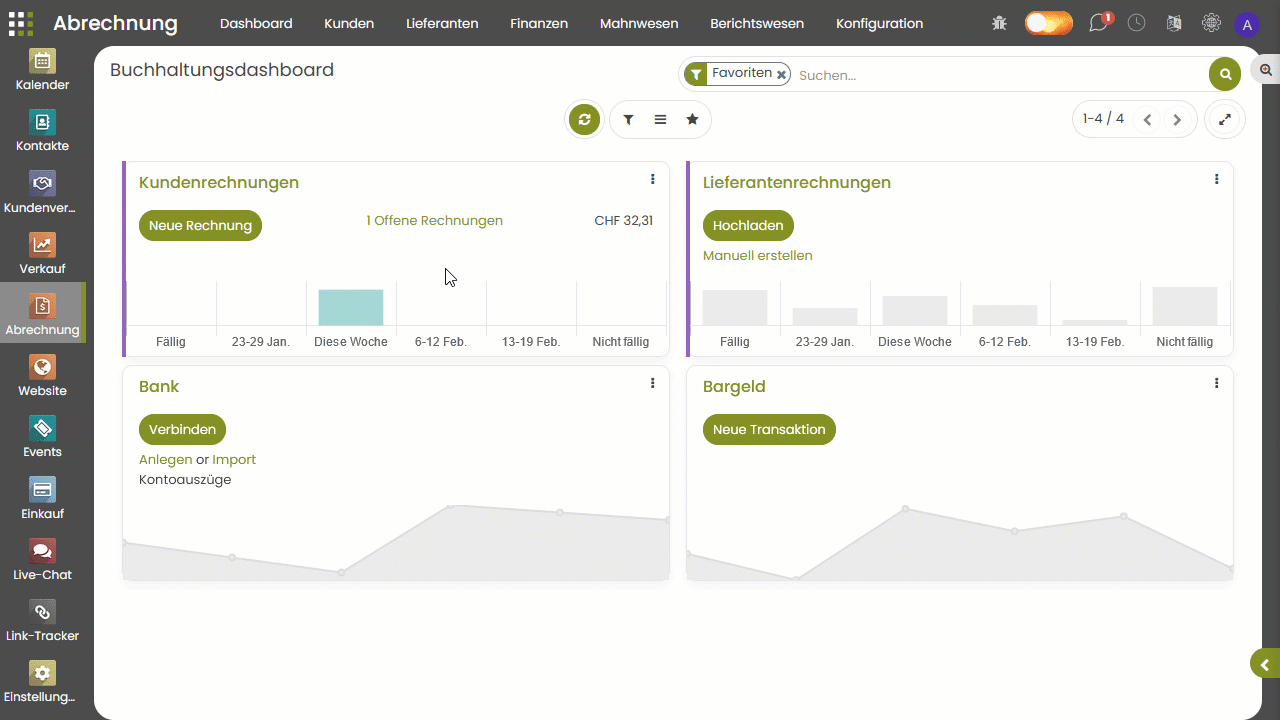The image size is (1280, 720).
Task: Open the Finanzen menu
Action: (539, 23)
